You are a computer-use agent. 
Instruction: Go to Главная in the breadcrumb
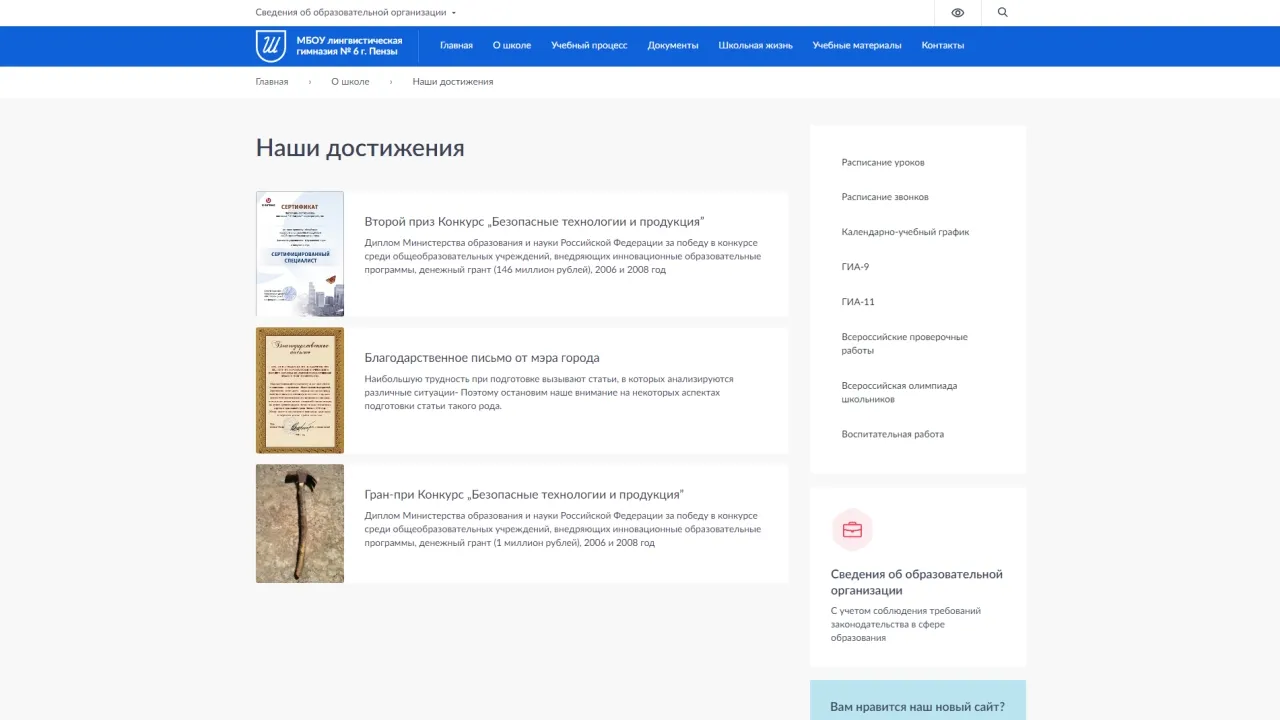pos(272,82)
